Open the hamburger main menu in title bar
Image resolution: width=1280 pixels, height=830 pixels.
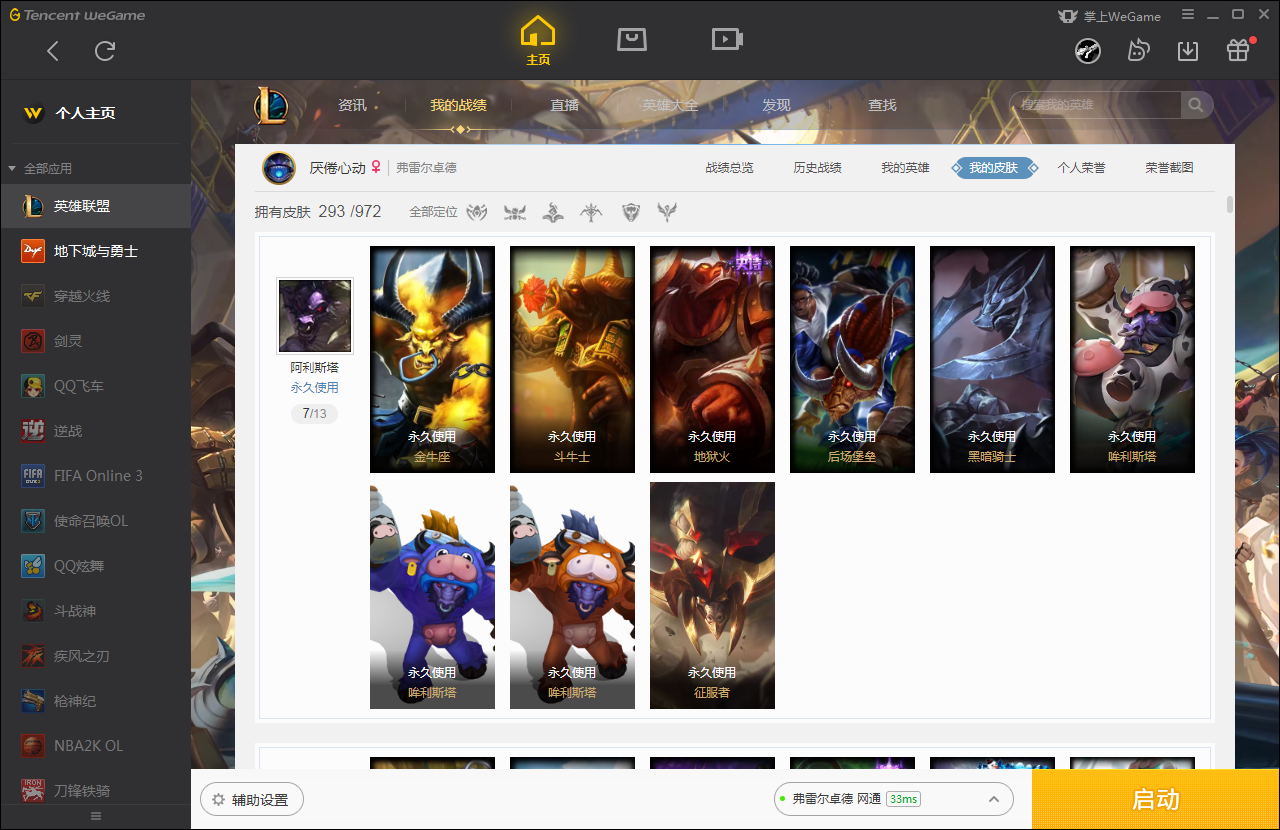point(1188,15)
